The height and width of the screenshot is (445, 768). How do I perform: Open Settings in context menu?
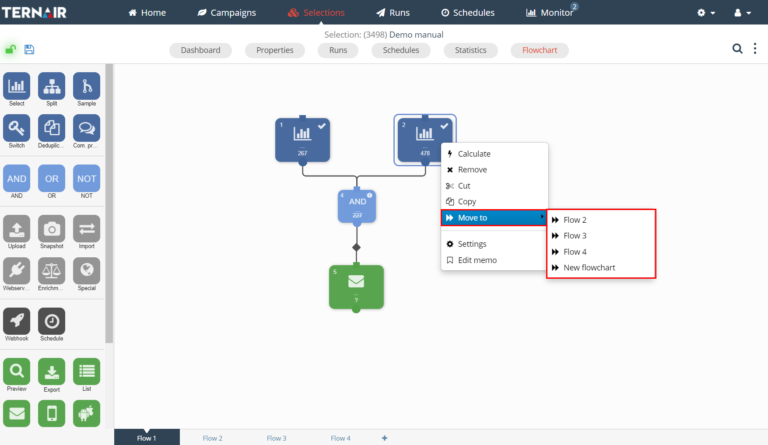(x=494, y=244)
